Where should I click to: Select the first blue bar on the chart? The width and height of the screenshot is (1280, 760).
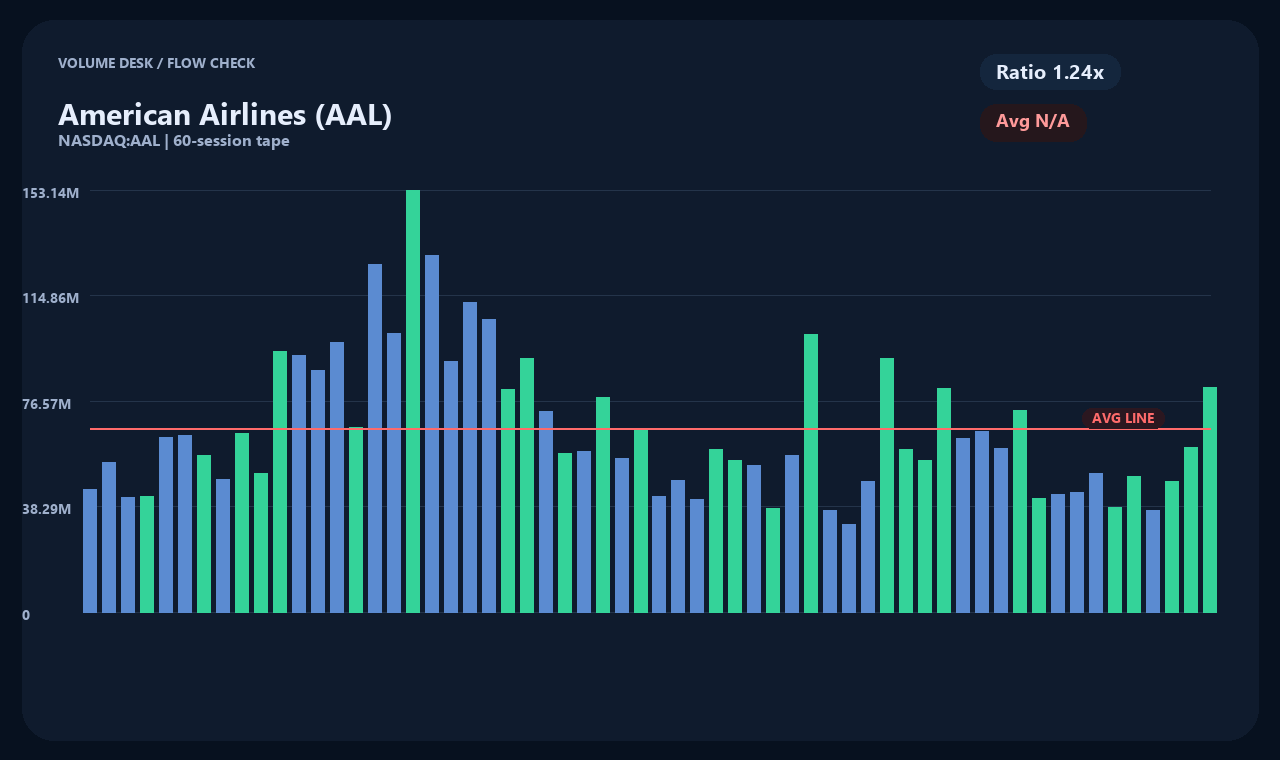[x=90, y=551]
